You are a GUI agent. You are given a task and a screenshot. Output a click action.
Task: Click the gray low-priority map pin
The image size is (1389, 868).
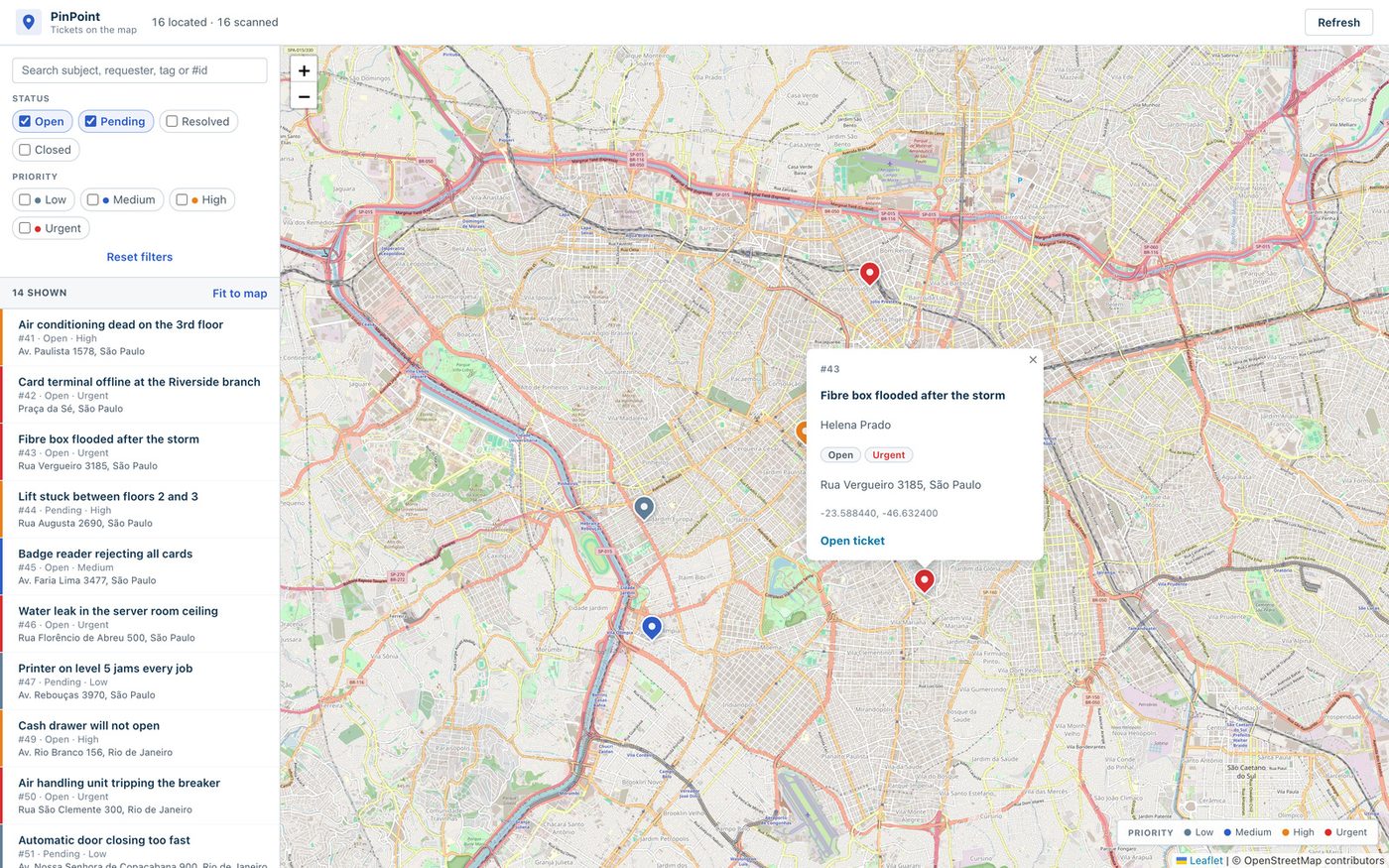coord(644,508)
